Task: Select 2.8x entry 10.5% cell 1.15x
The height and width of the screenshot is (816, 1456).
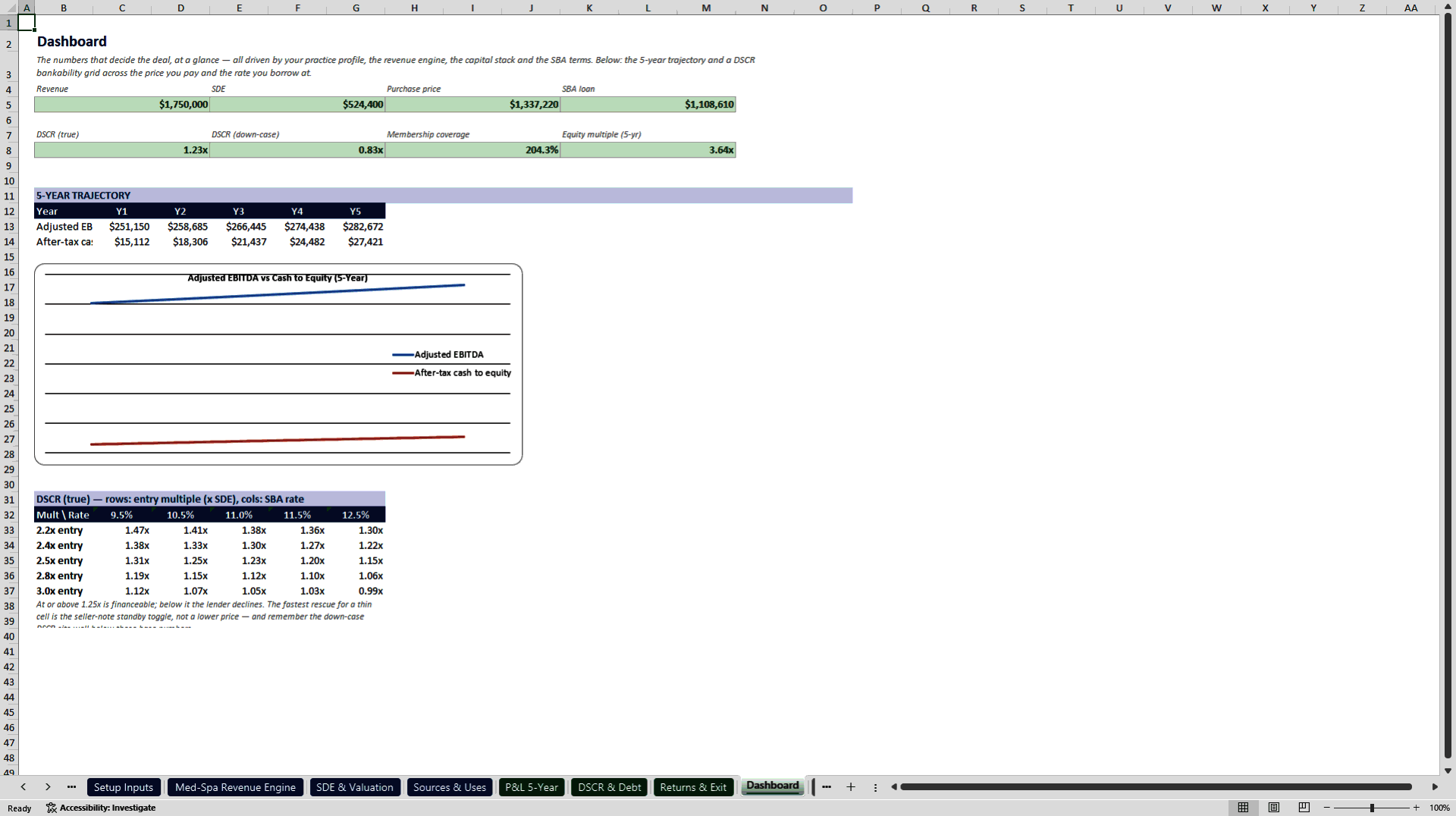Action: tap(180, 576)
